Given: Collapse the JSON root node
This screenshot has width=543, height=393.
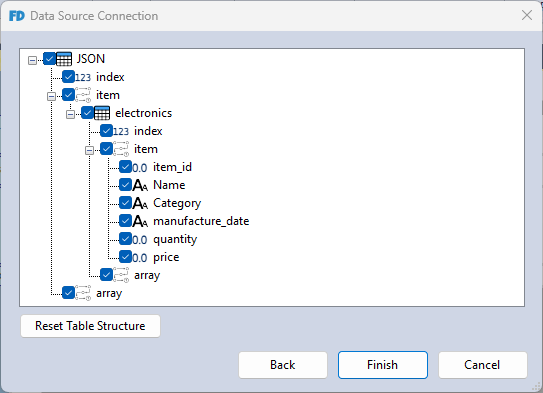Looking at the screenshot, I should (x=32, y=61).
